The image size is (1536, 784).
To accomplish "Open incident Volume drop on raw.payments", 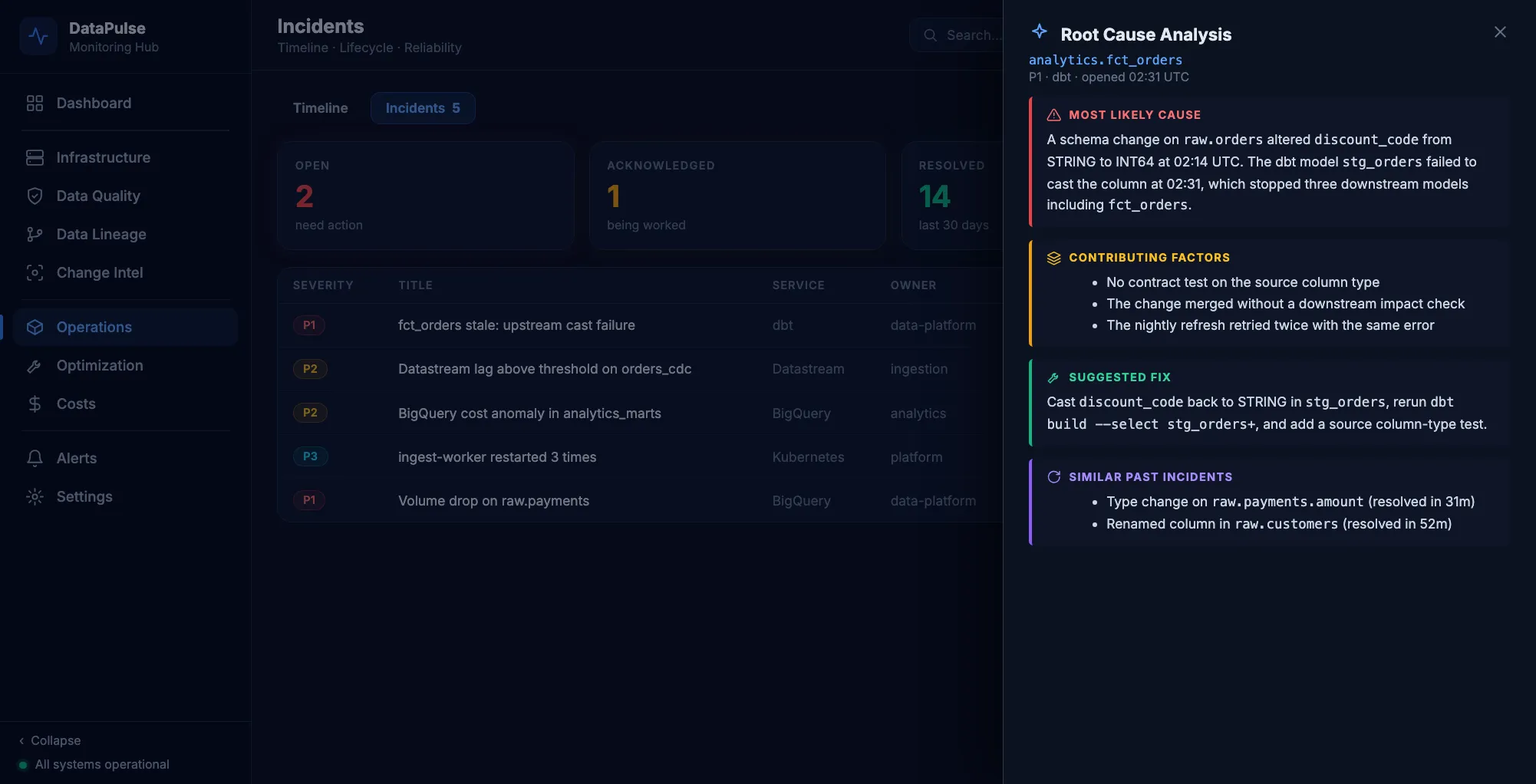I will (640, 500).
